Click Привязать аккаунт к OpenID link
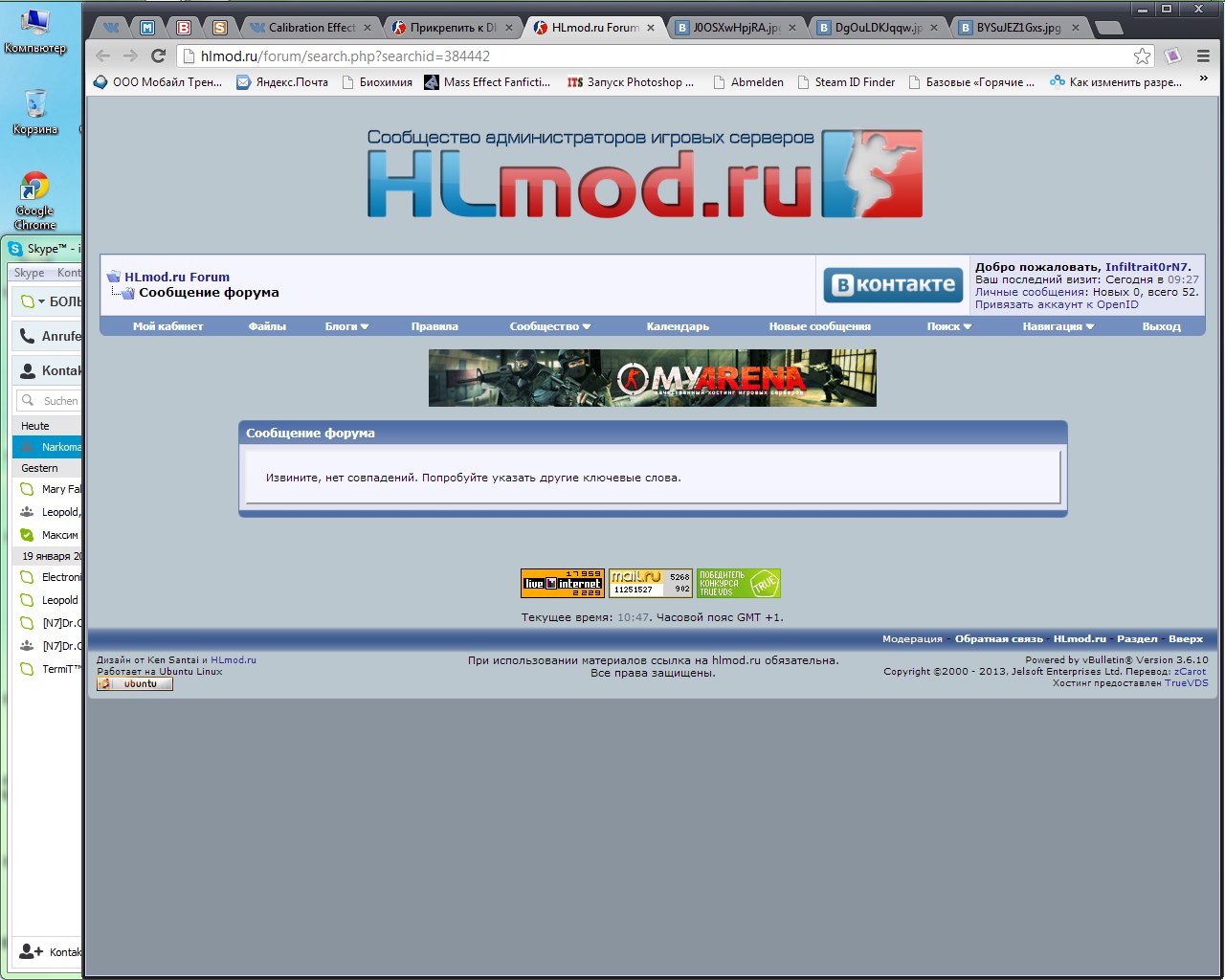The image size is (1225, 980). pyautogui.click(x=1057, y=304)
